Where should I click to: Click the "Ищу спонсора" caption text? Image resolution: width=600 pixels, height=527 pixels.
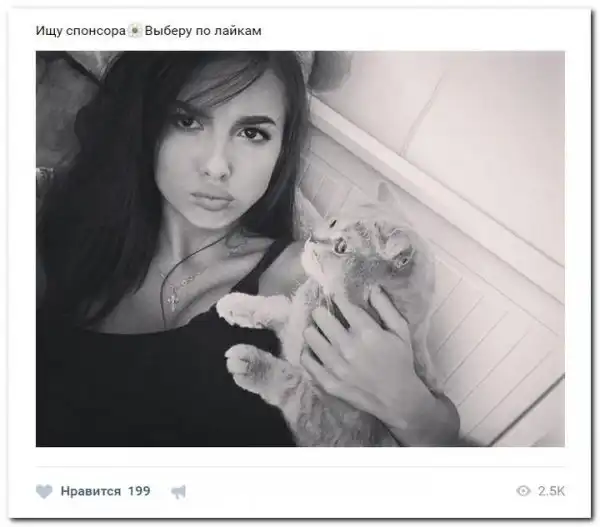pyautogui.click(x=81, y=31)
